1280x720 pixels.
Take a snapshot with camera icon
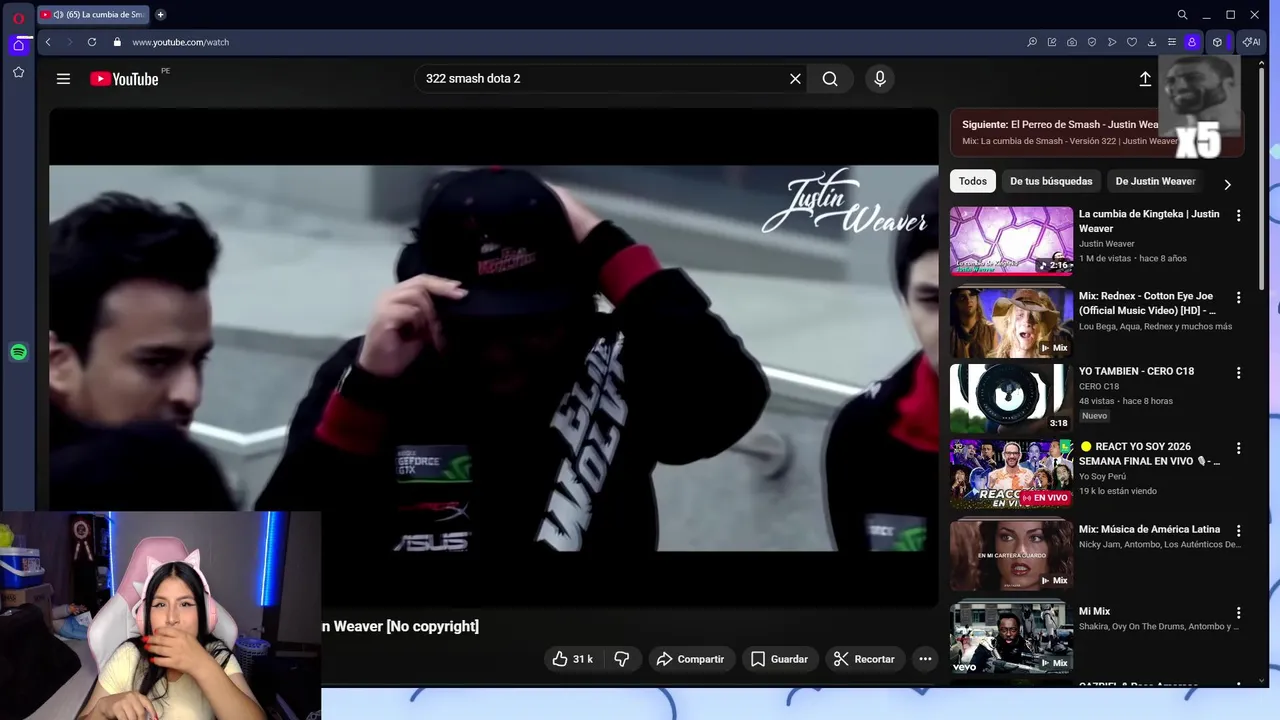point(1072,42)
